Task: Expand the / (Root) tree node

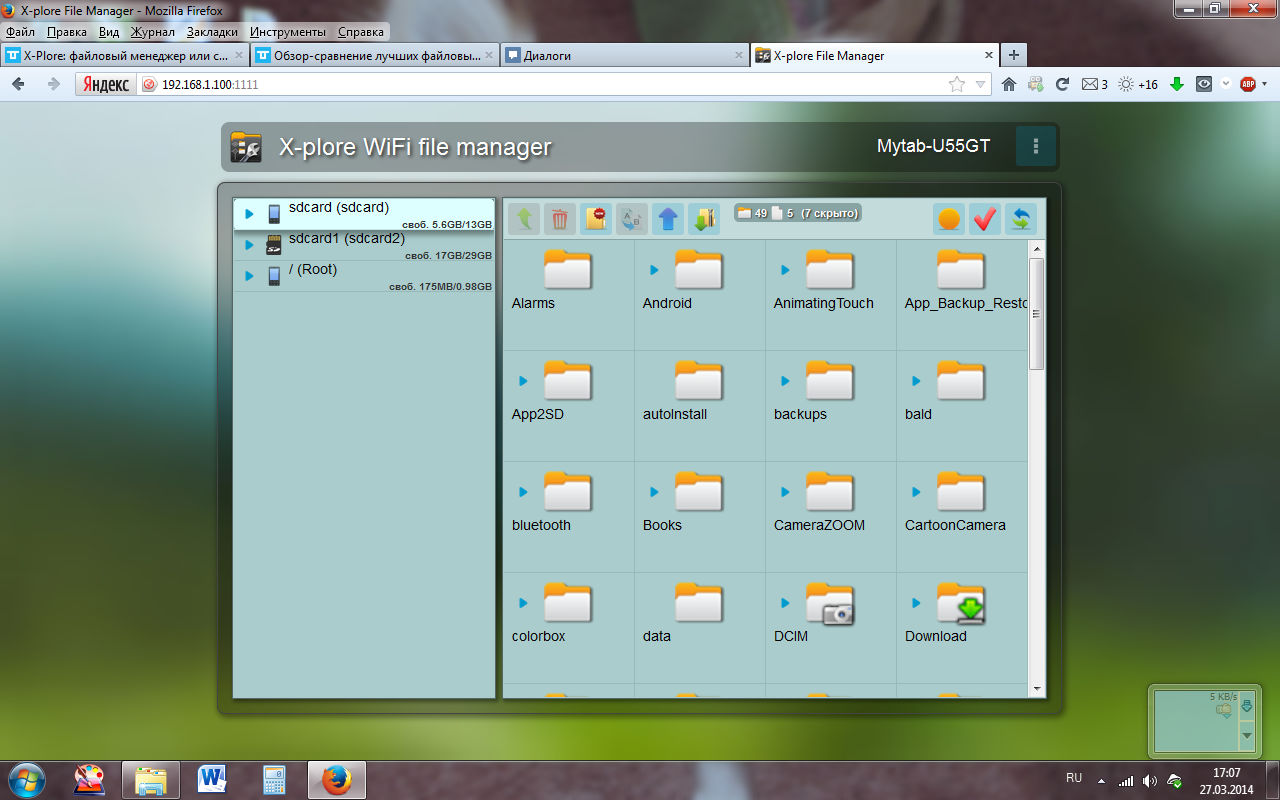Action: tap(250, 276)
